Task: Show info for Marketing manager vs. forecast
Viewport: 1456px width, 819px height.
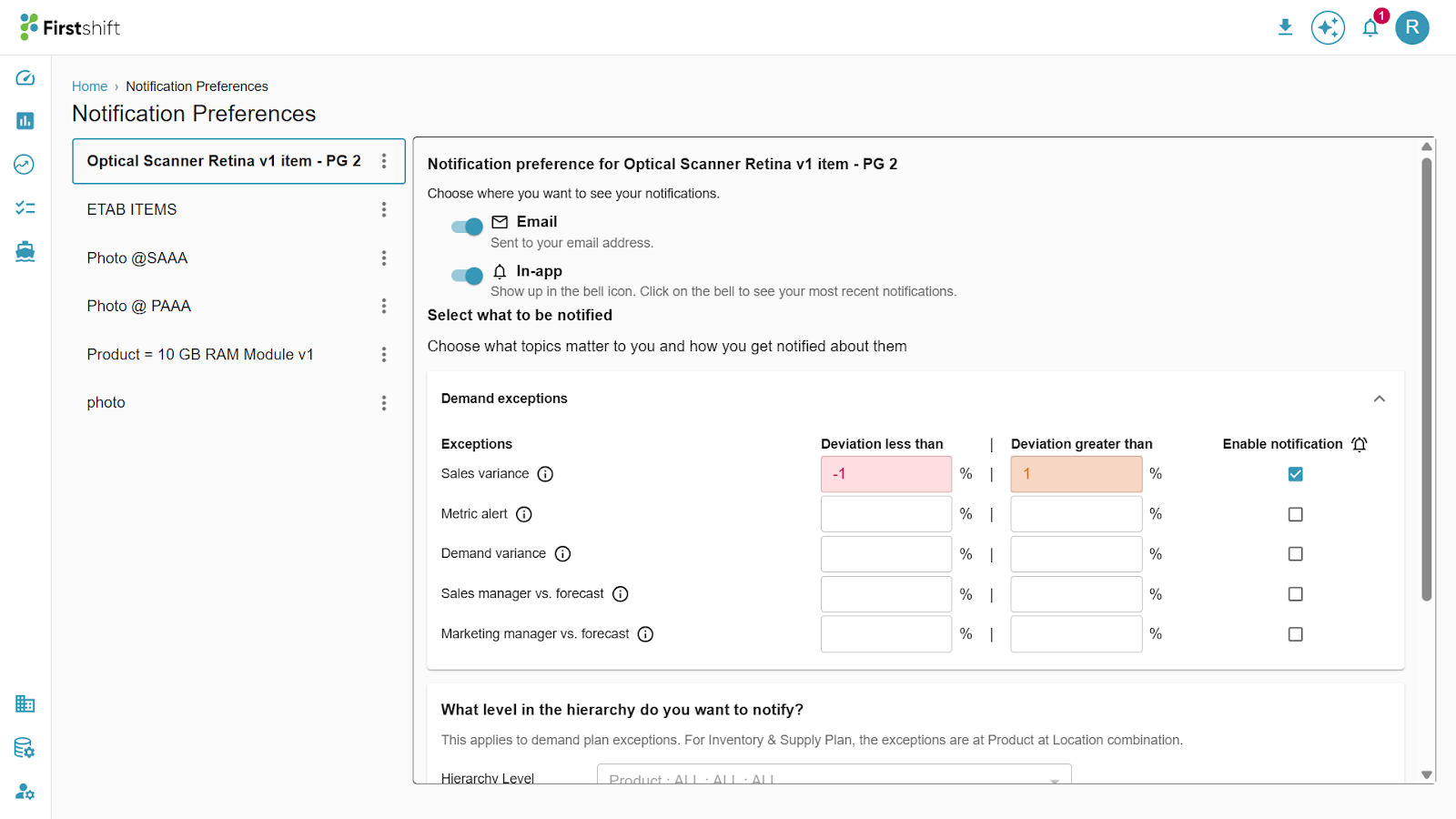Action: point(645,634)
